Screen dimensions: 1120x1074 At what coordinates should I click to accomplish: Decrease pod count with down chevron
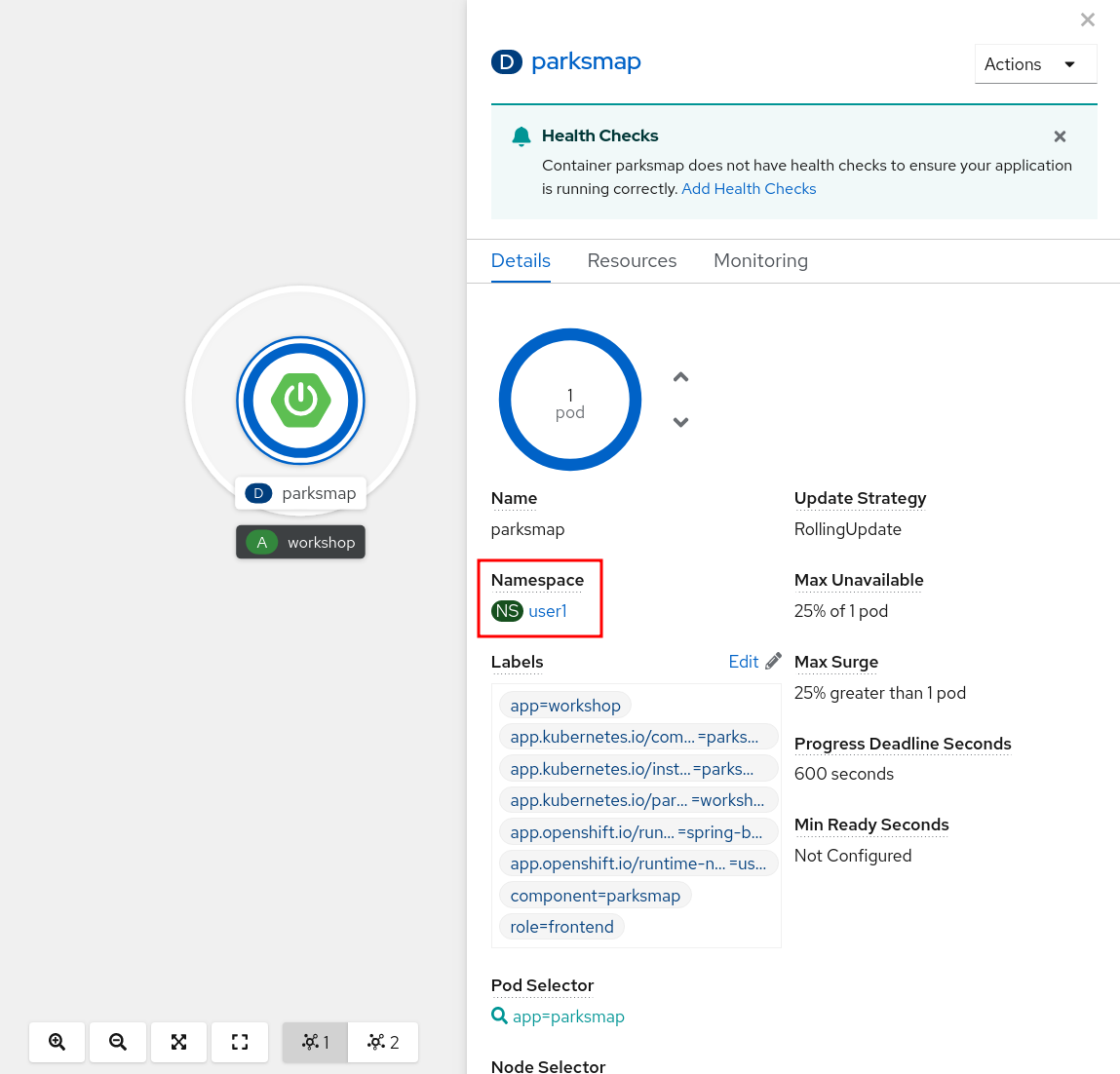[679, 422]
